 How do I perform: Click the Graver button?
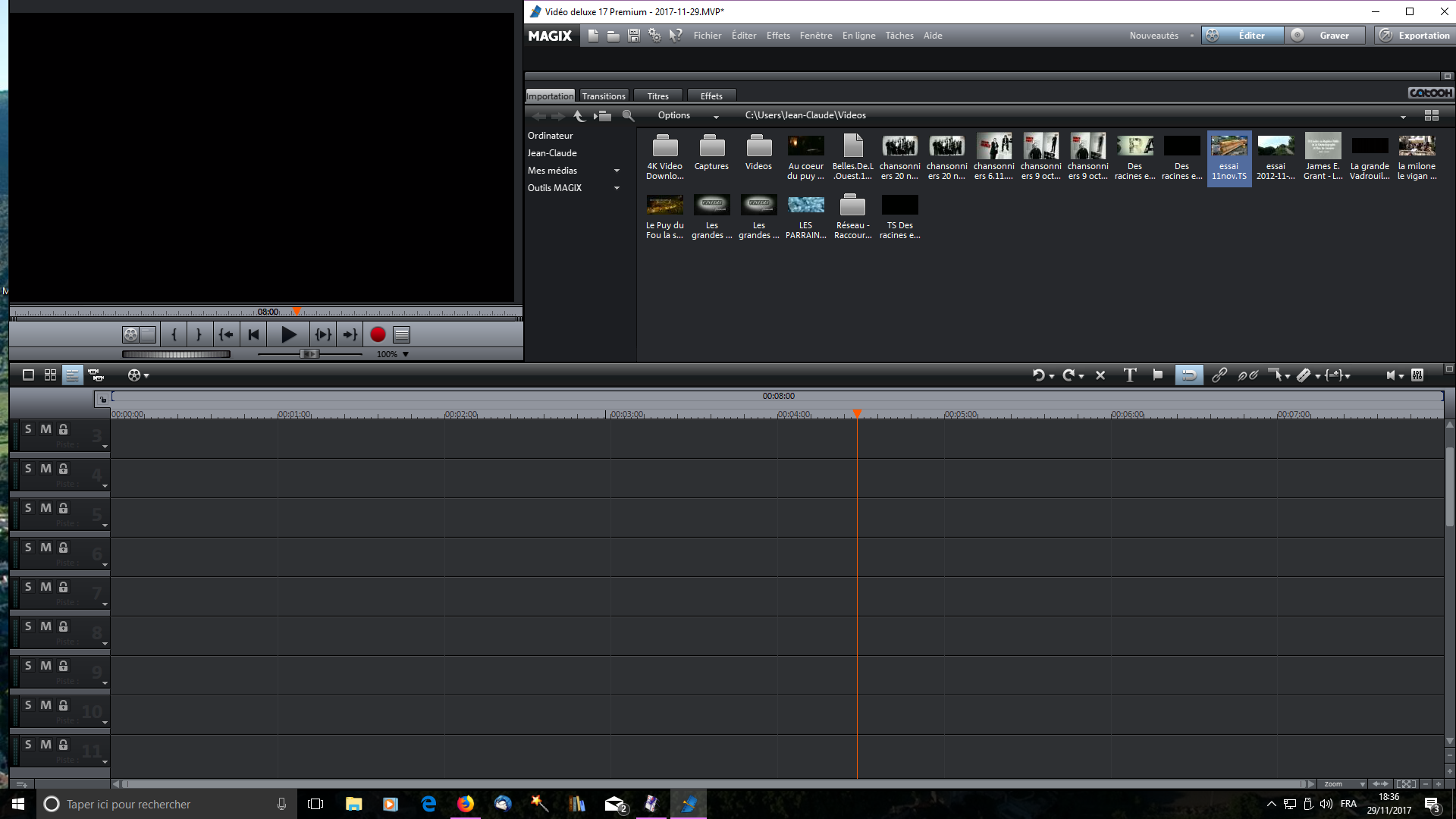click(x=1325, y=36)
